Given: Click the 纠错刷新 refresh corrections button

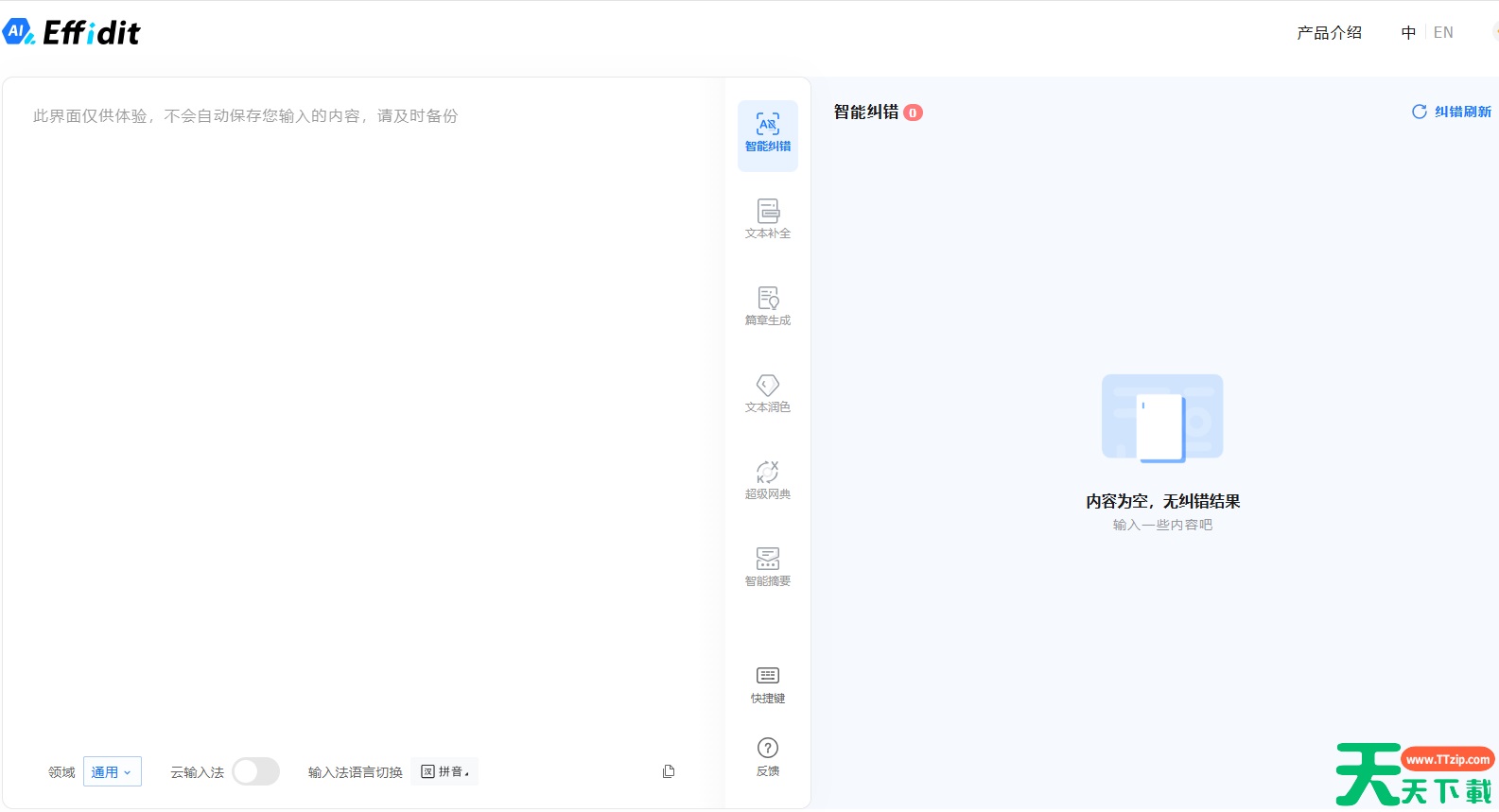Looking at the screenshot, I should (x=1452, y=112).
